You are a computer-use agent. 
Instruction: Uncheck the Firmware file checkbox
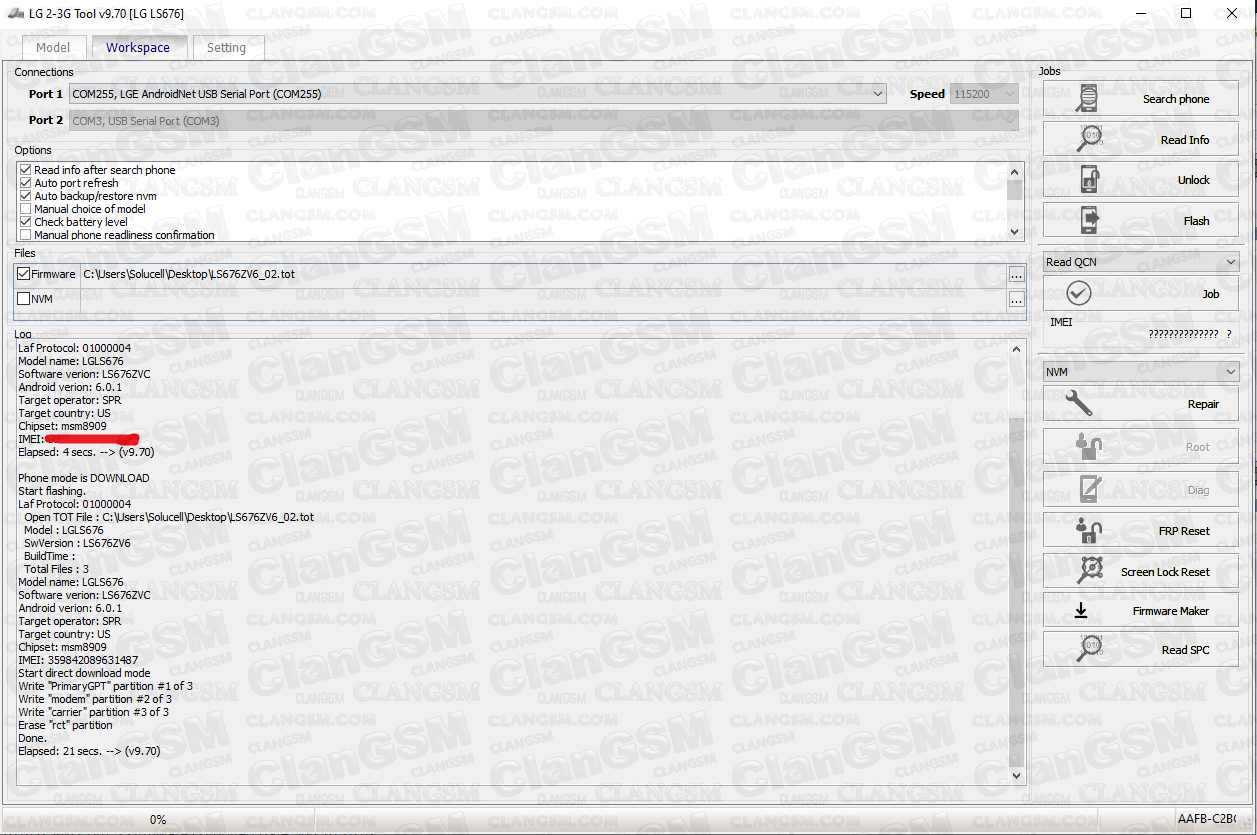tap(23, 274)
